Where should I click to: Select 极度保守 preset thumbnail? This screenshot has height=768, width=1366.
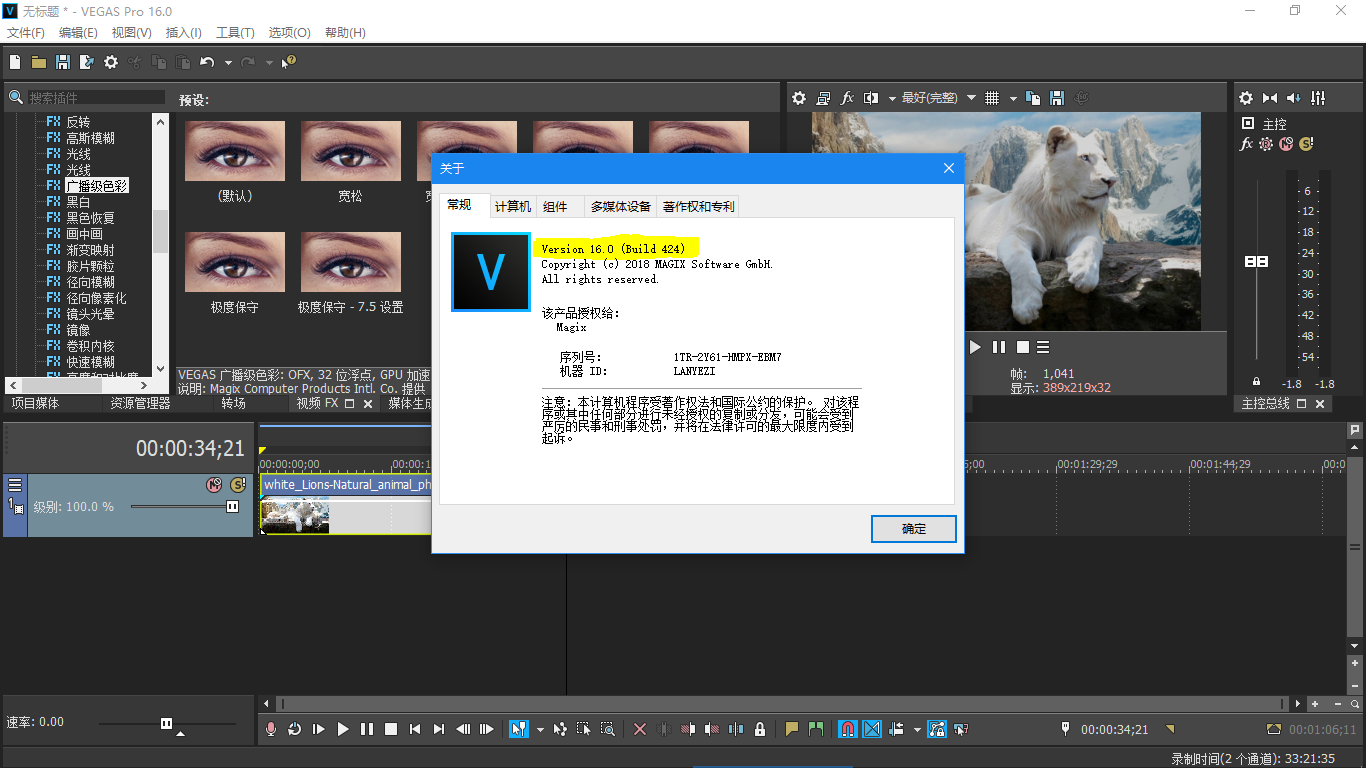(235, 262)
